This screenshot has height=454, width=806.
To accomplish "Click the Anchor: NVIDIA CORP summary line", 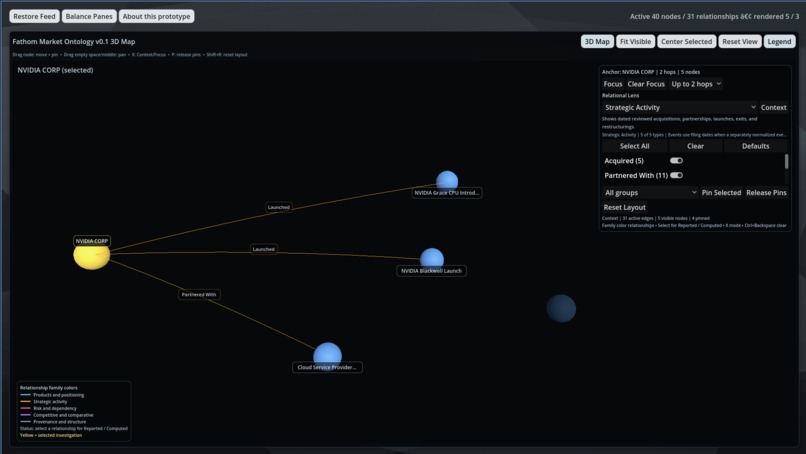I will tap(651, 72).
